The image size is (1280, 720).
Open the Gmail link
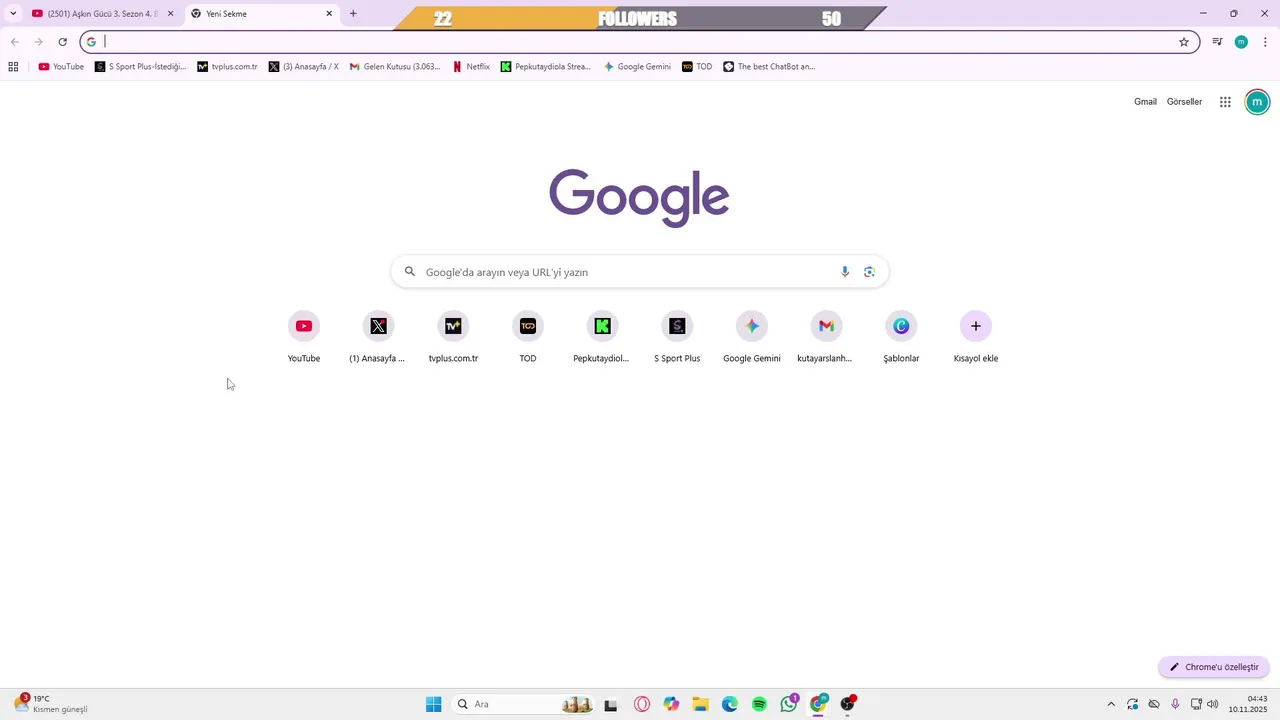pyautogui.click(x=1145, y=102)
